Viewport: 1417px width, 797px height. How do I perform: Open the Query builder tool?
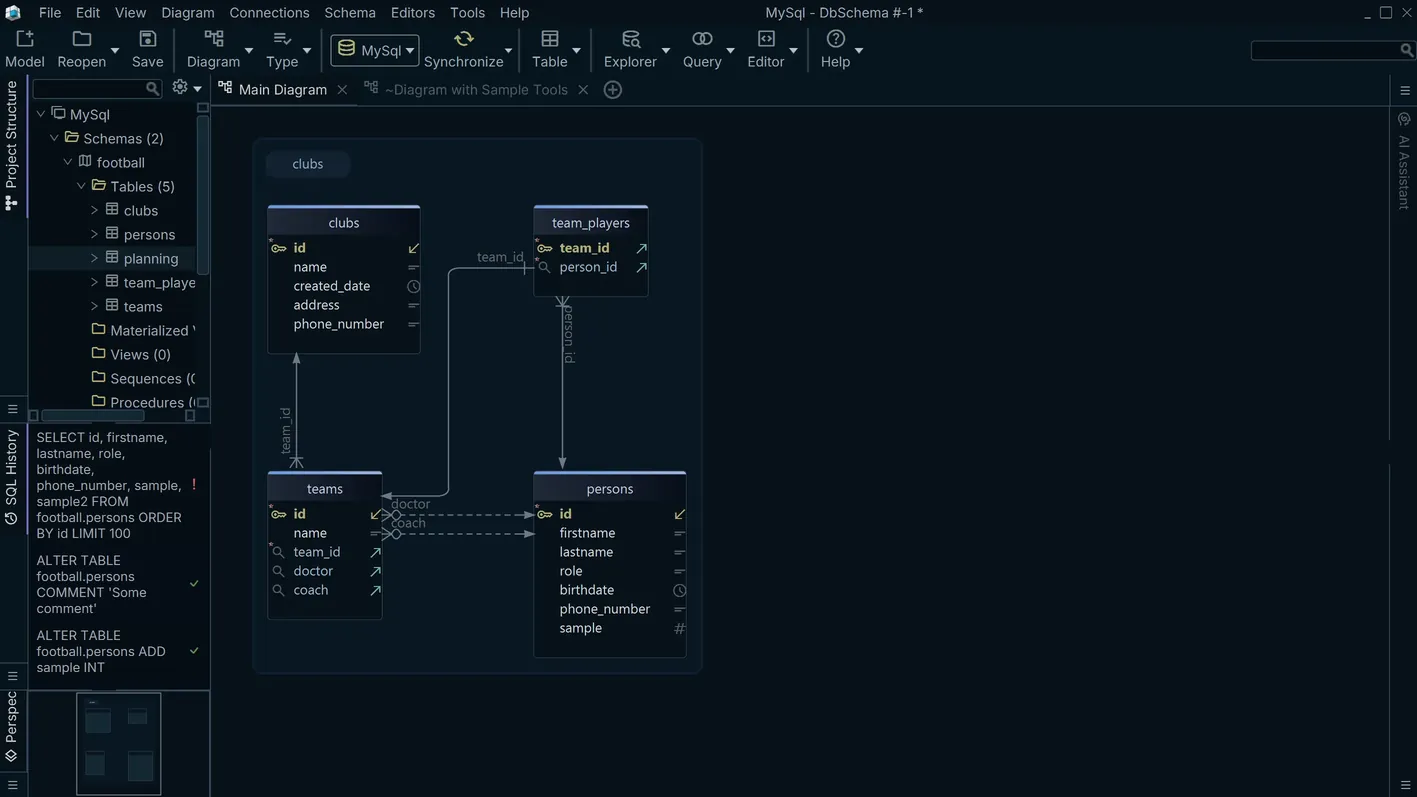pyautogui.click(x=700, y=38)
